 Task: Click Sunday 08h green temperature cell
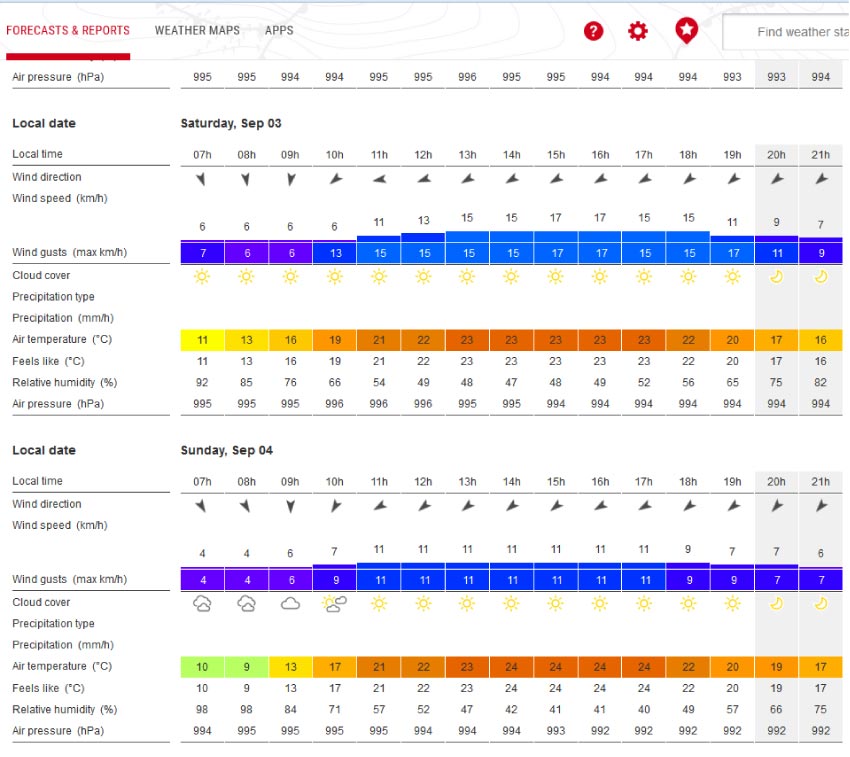tap(246, 667)
